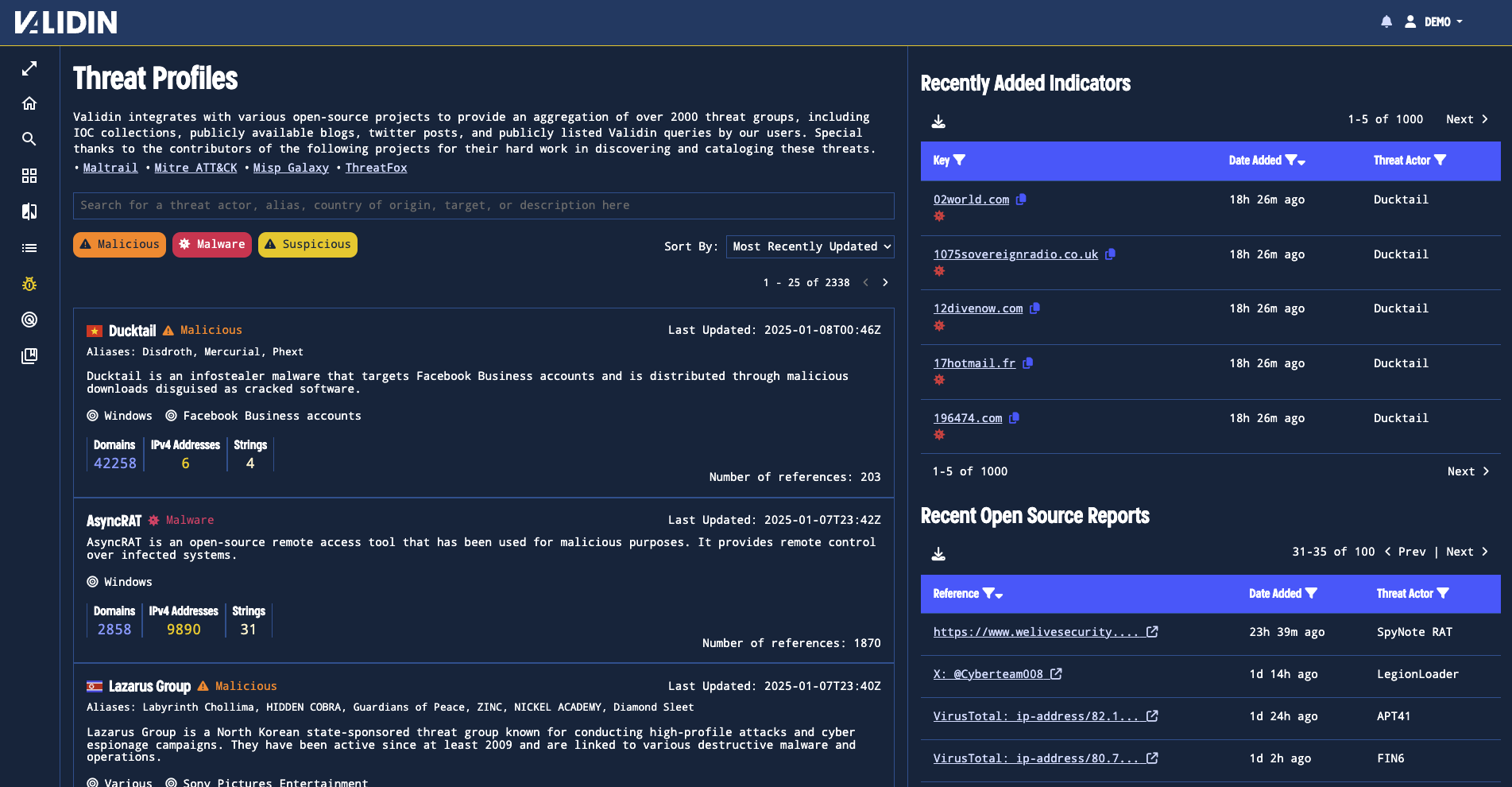Viewport: 1512px width, 787px height.
Task: Open the yellow bug threat icon in sidebar
Action: tap(29, 284)
